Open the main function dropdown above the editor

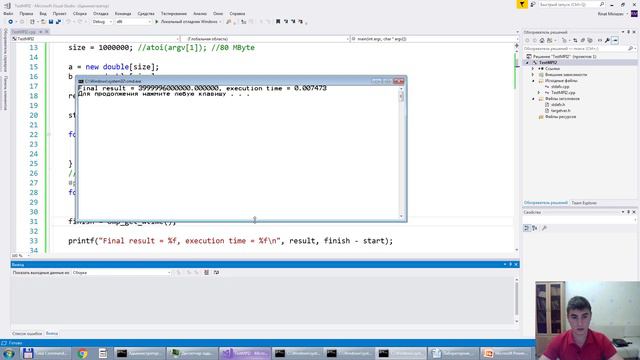pos(433,39)
